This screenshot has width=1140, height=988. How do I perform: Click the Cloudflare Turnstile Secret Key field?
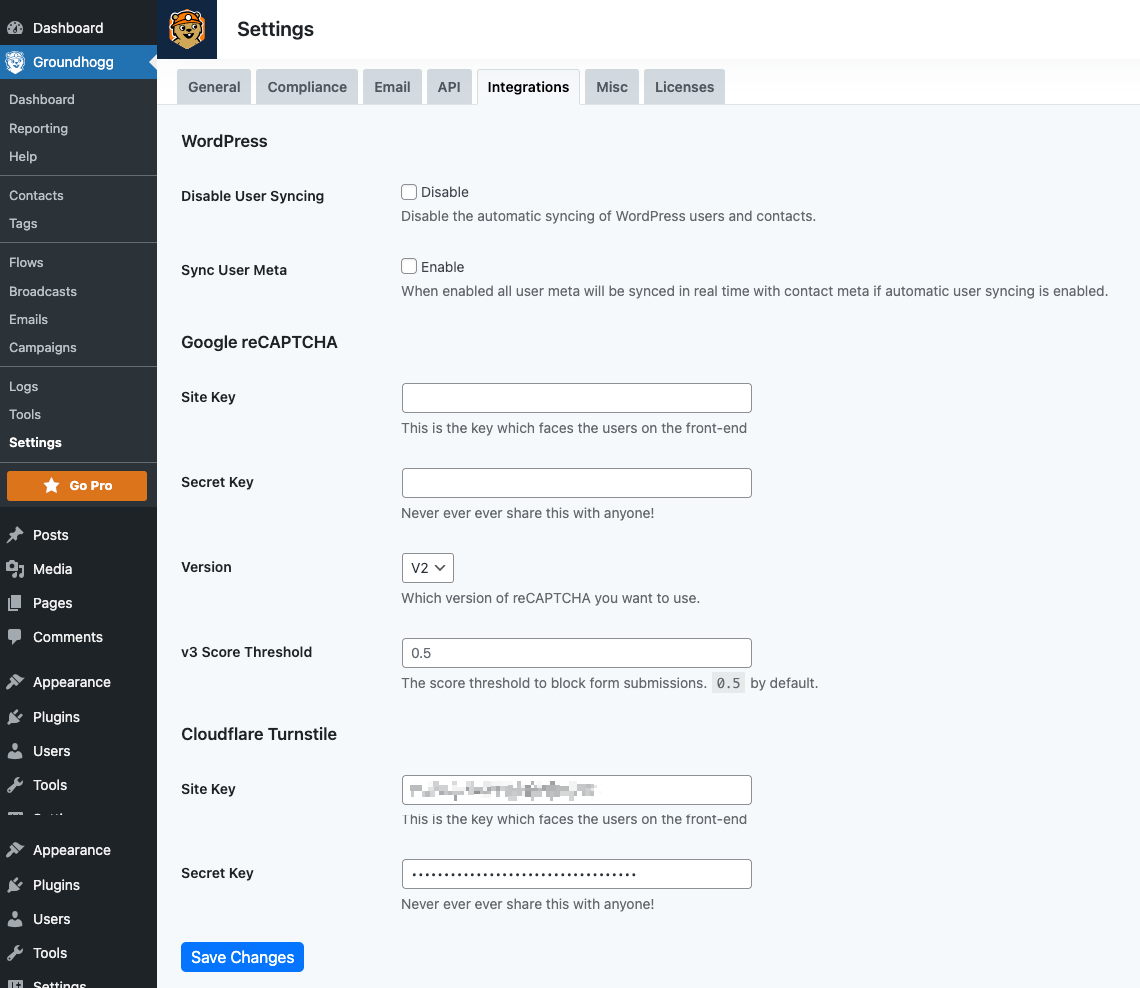[577, 874]
